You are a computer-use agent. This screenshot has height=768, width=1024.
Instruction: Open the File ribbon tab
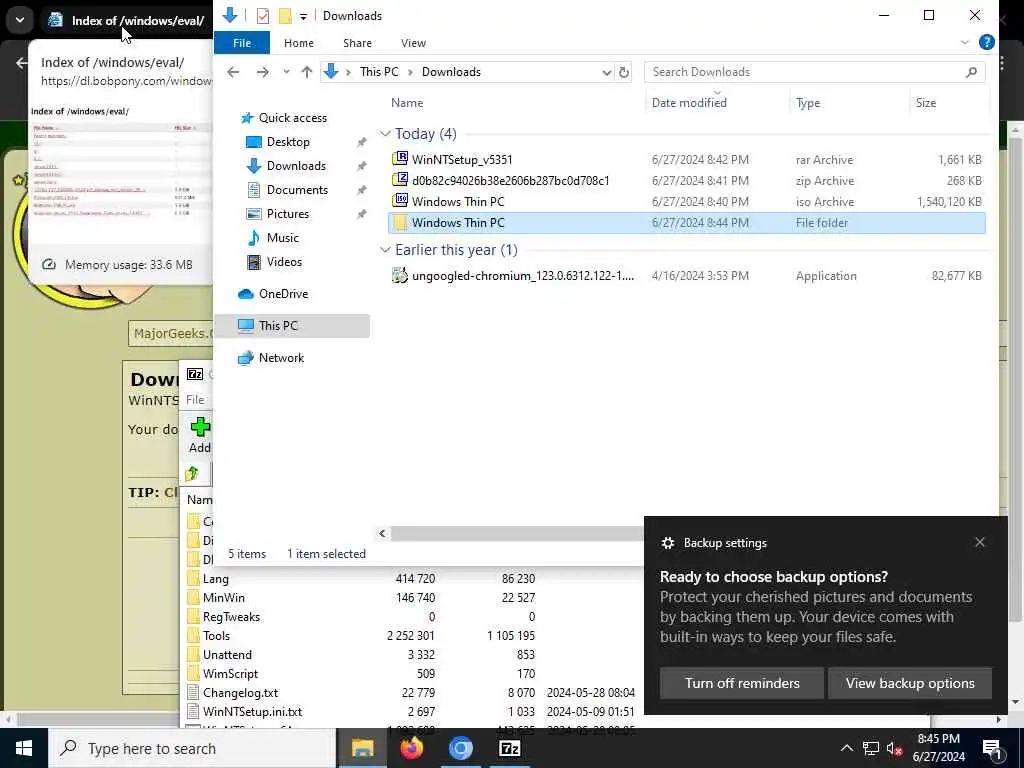(x=242, y=43)
